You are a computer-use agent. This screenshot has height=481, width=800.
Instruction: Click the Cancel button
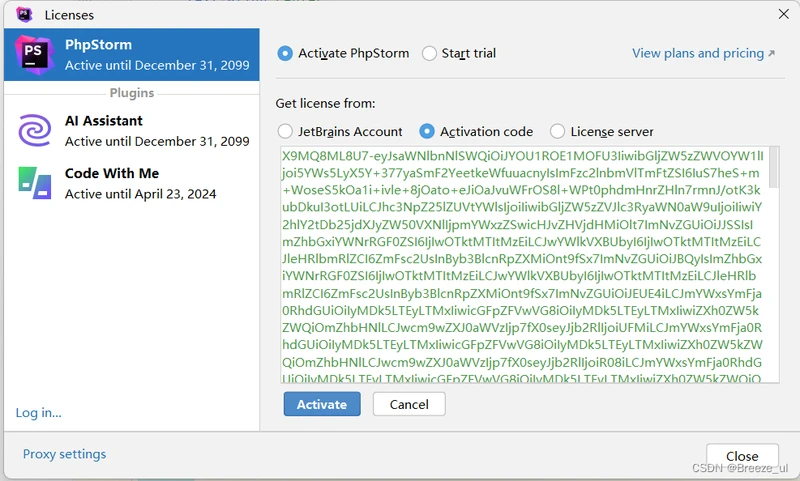point(409,404)
